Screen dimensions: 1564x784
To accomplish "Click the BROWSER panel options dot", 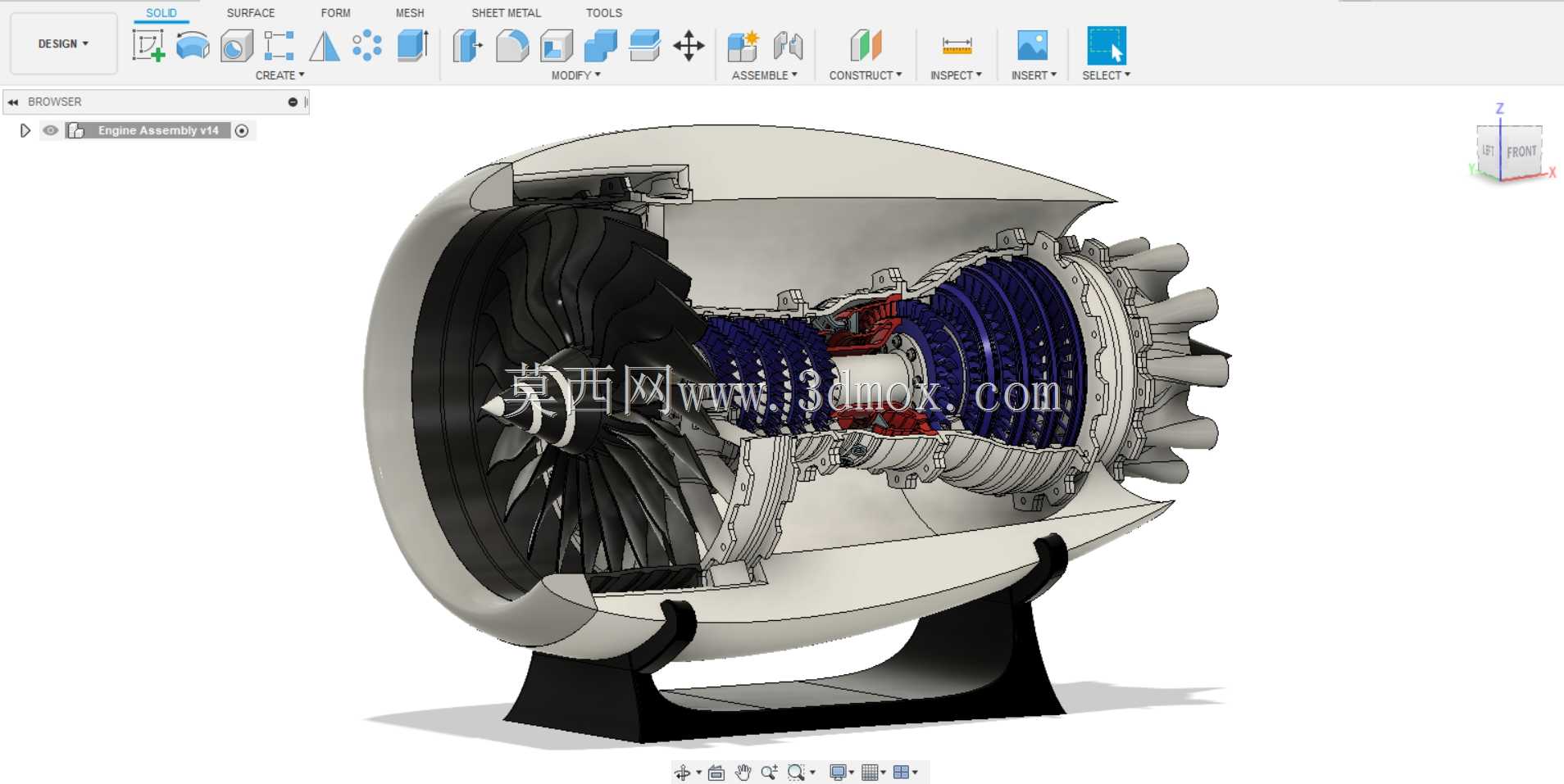I will (293, 102).
